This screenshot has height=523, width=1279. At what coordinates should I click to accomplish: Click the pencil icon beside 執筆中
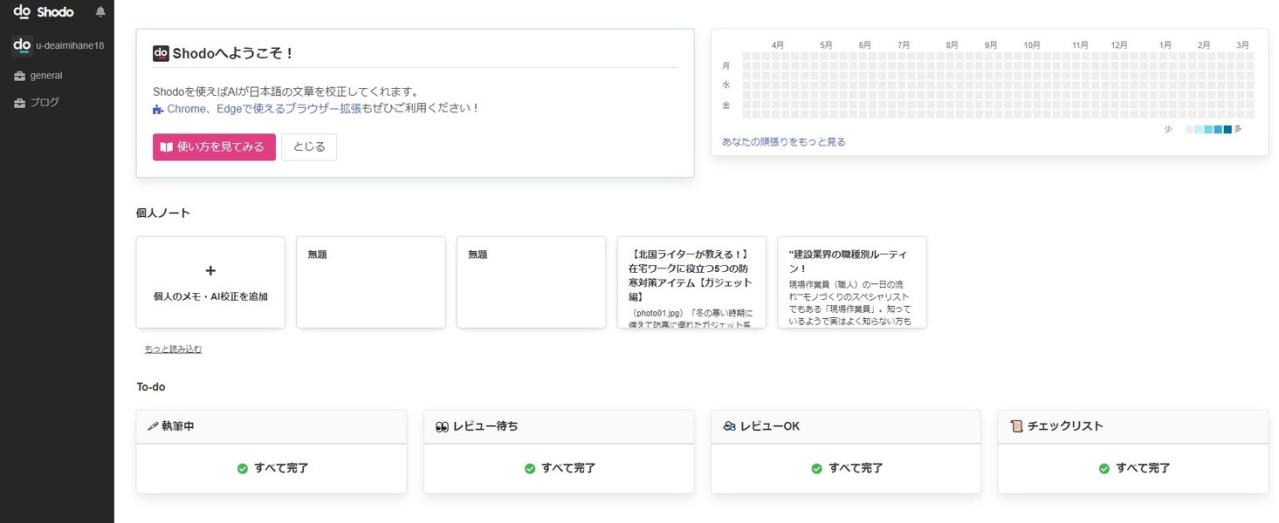click(152, 426)
